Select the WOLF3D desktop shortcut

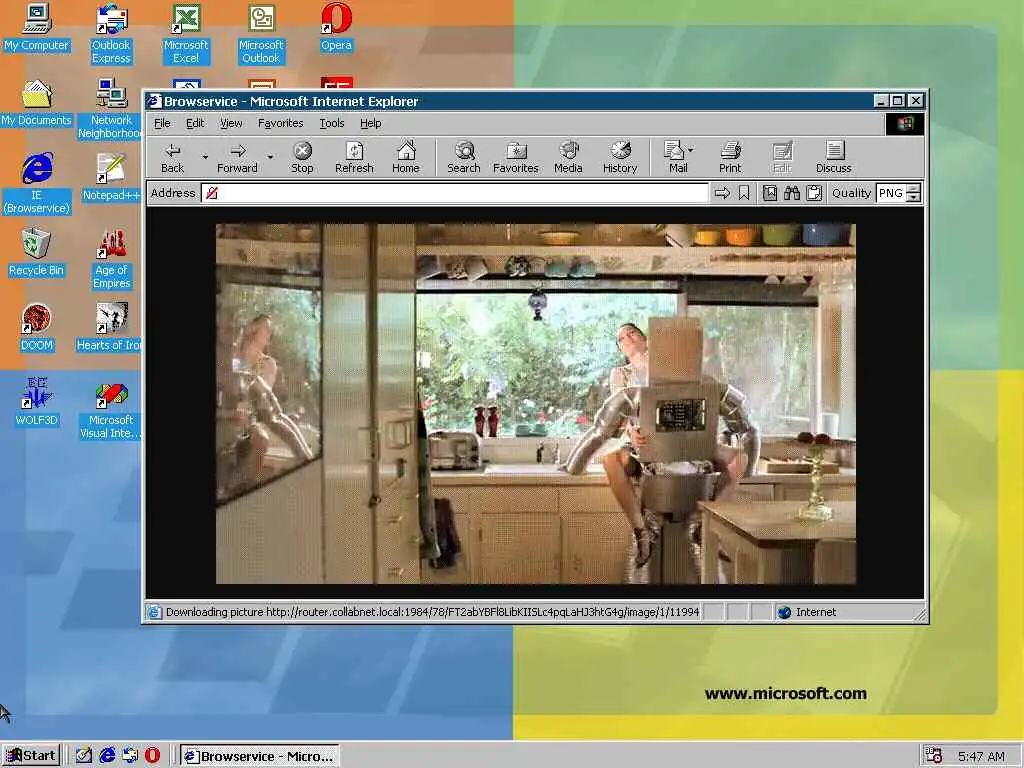click(37, 402)
